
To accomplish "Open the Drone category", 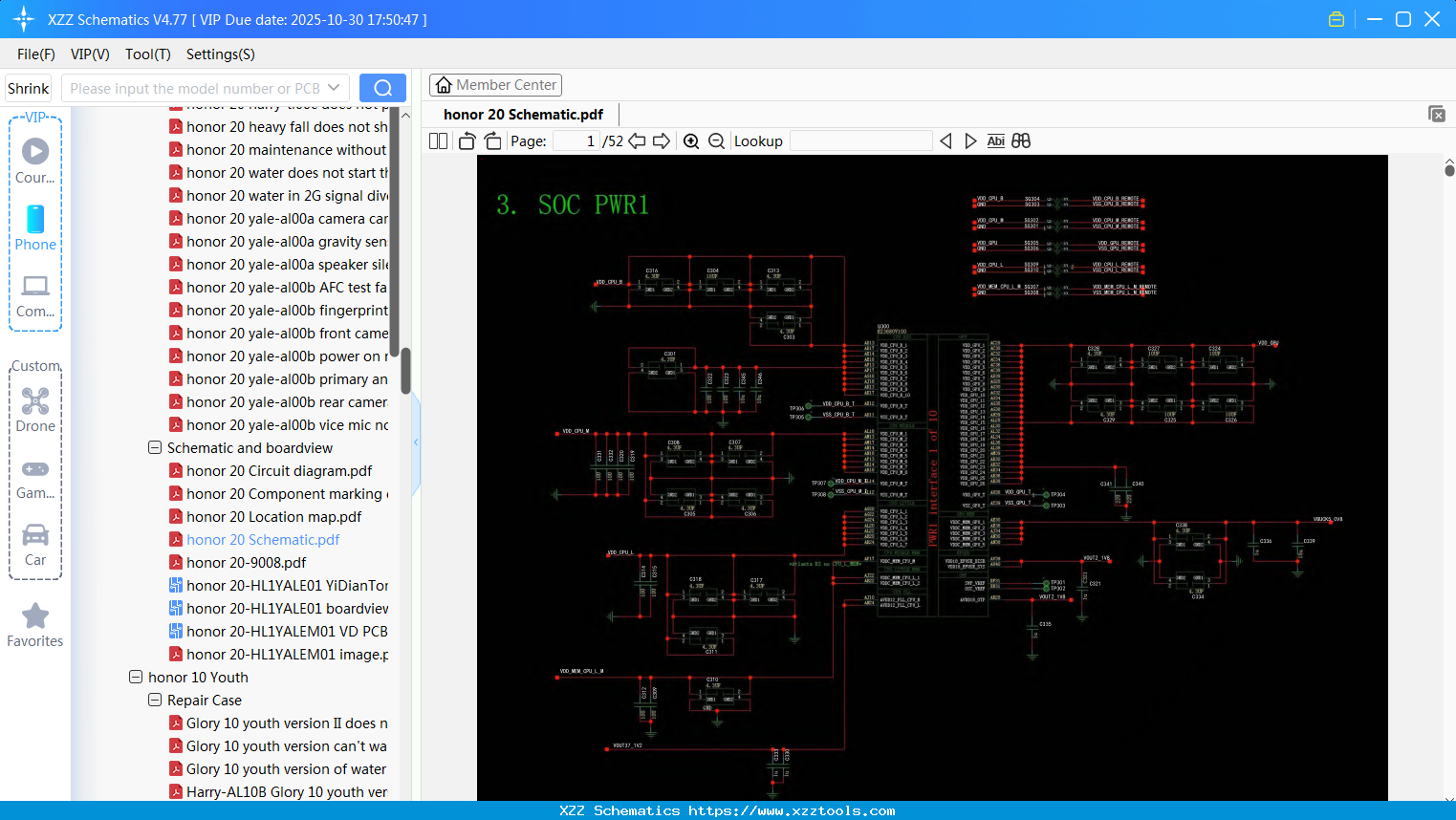I will (35, 410).
